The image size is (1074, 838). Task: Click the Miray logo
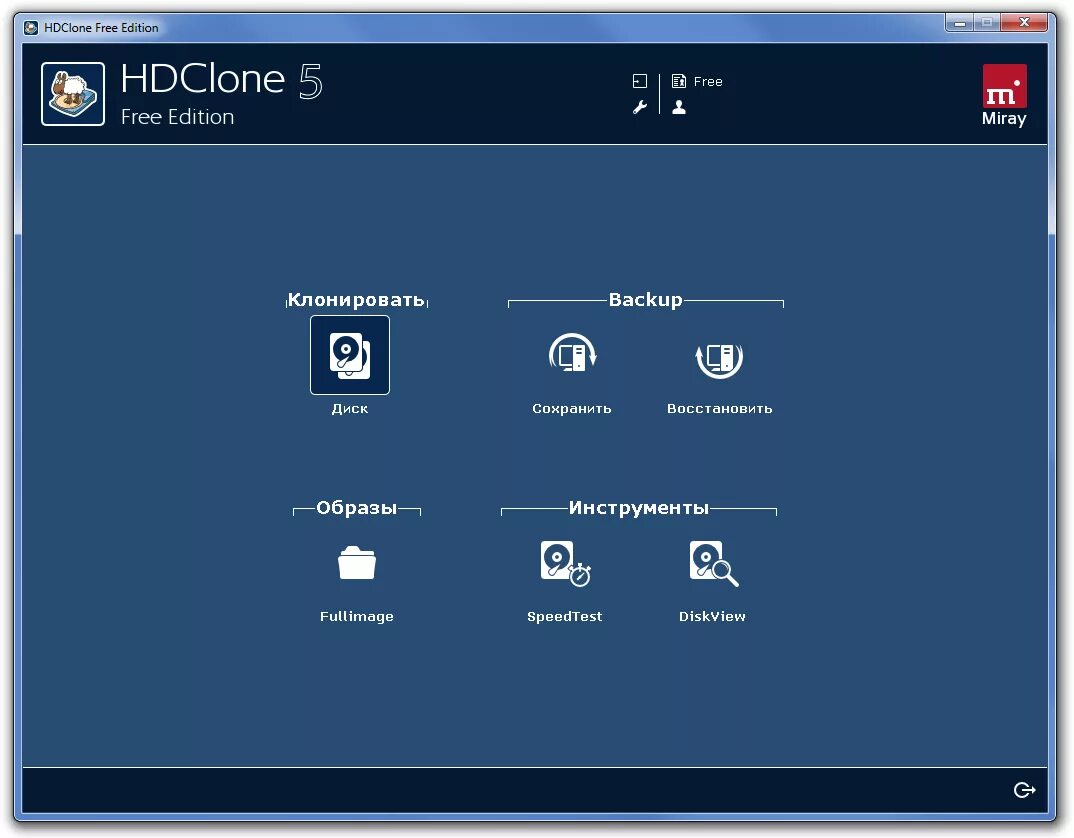point(1004,95)
